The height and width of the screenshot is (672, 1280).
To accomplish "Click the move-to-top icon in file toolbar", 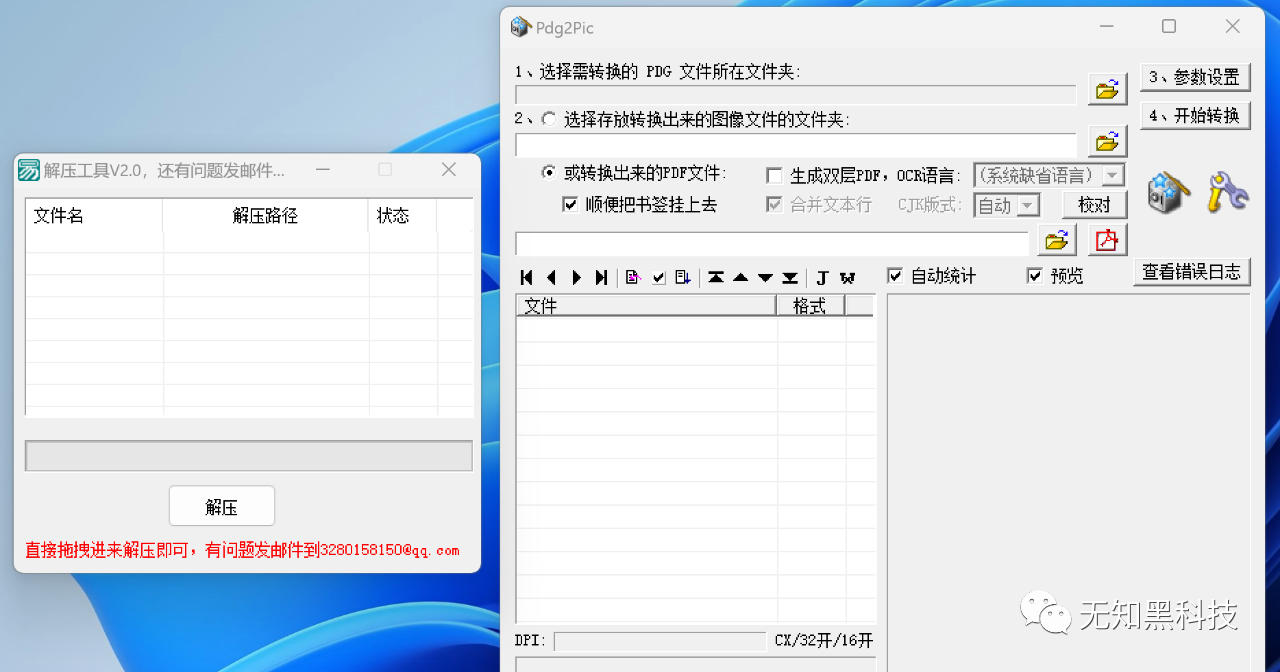I will point(716,278).
